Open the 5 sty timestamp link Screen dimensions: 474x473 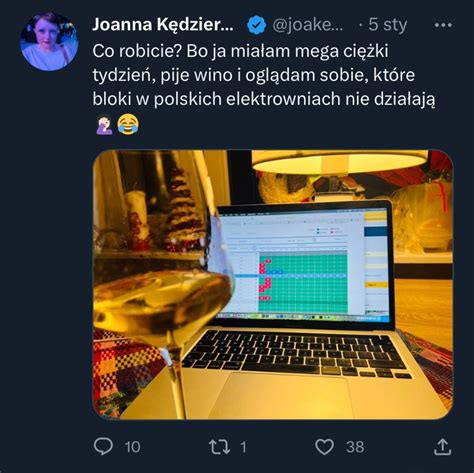tap(388, 25)
